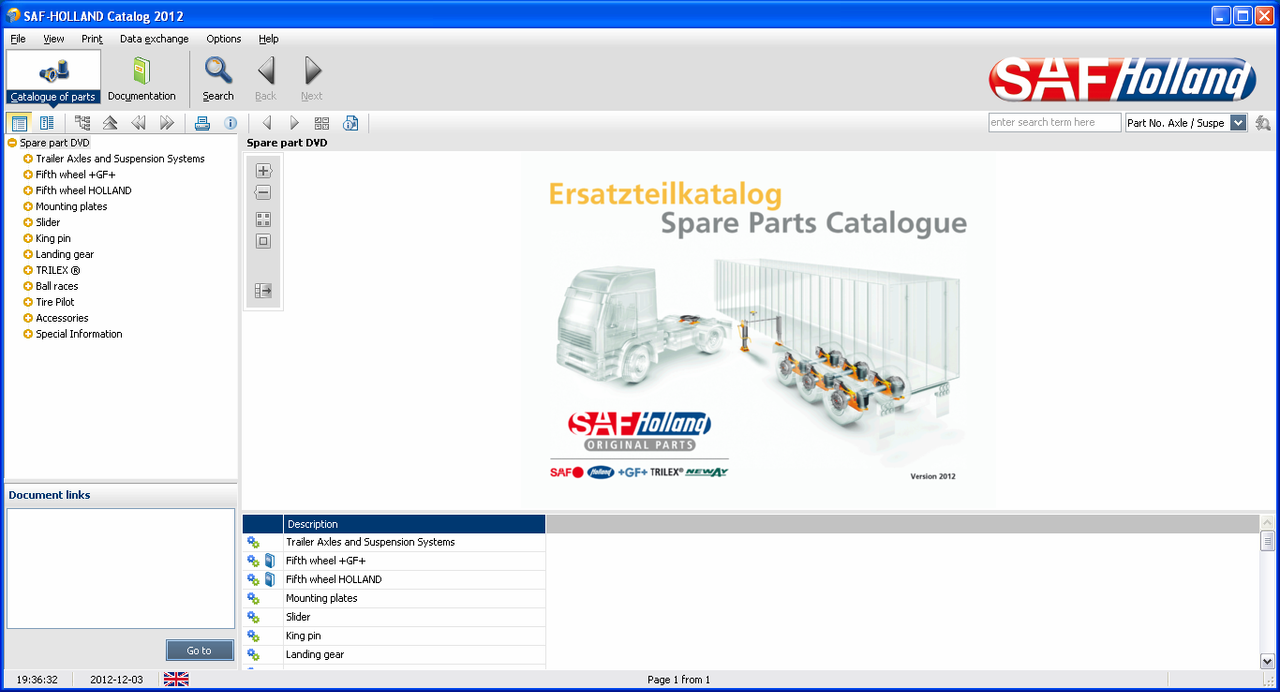Select Ball races in the tree
Viewport: 1280px width, 692px height.
pos(57,286)
